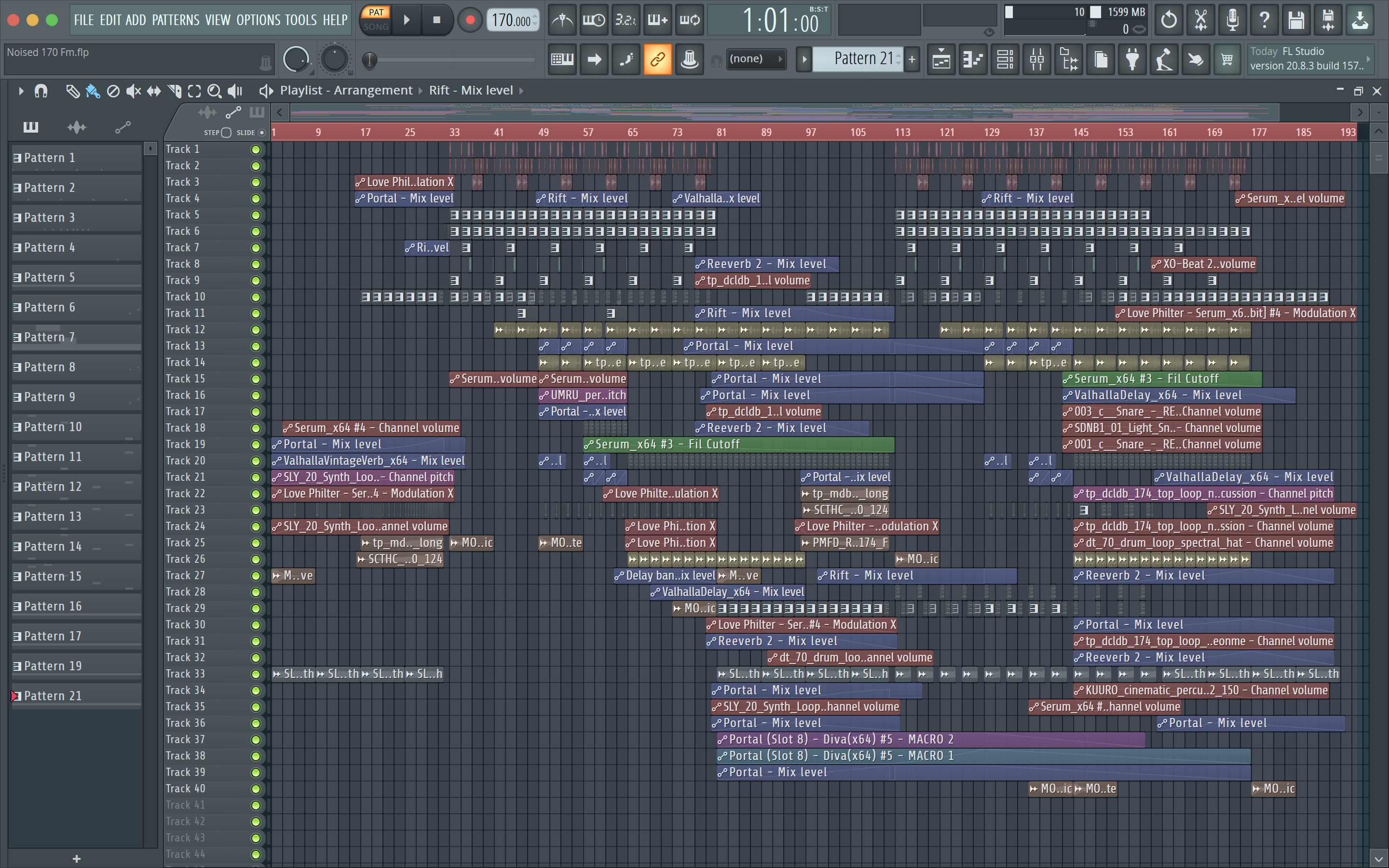1389x868 pixels.
Task: Select Pattern 1 in the picker
Action: coord(76,158)
